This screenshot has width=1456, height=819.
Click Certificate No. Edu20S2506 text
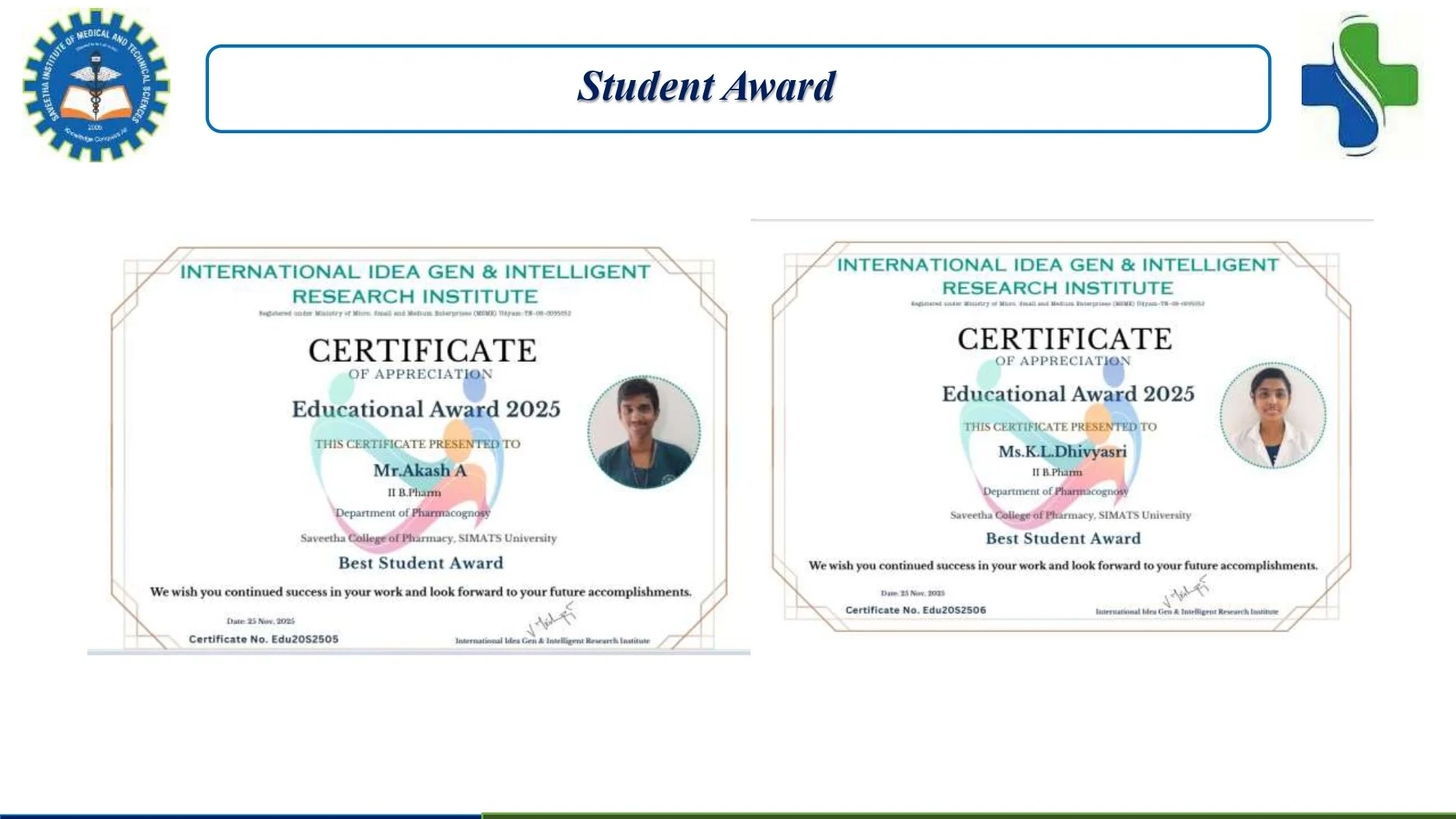click(x=915, y=610)
